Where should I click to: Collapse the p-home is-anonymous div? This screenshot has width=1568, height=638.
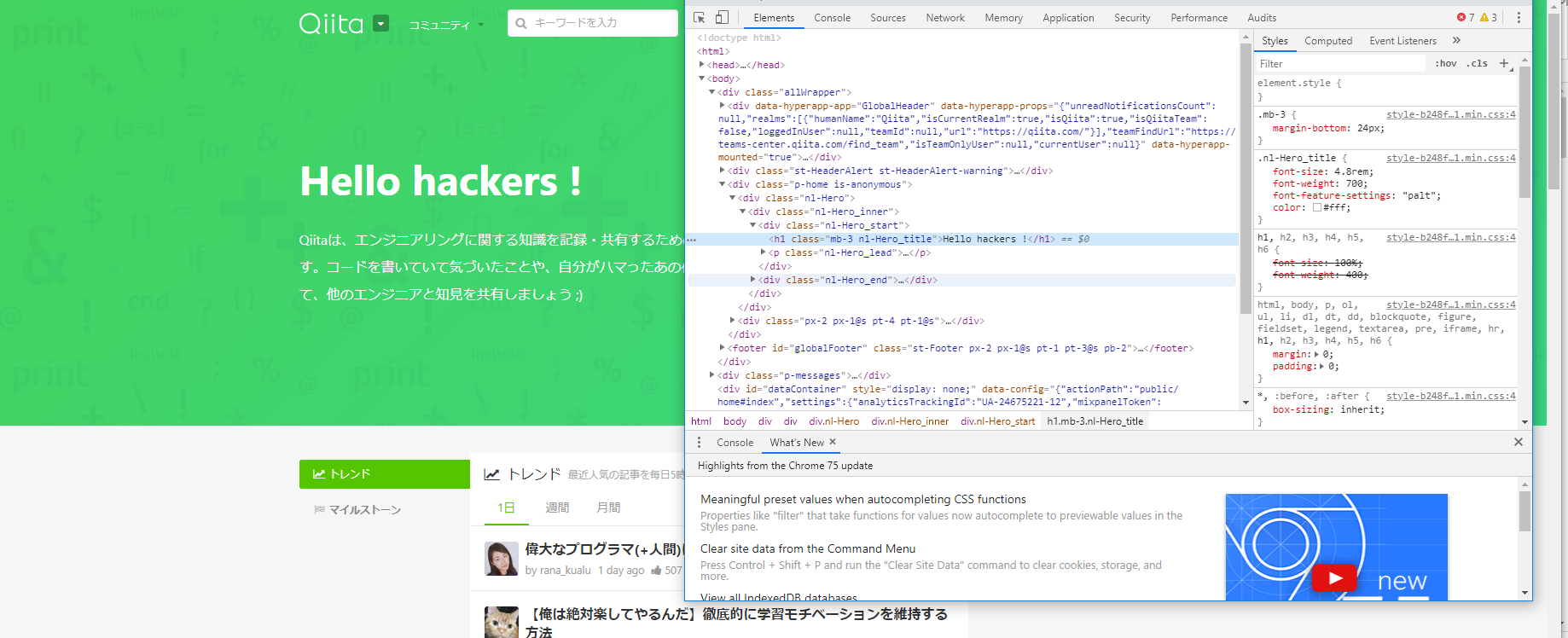click(x=723, y=184)
